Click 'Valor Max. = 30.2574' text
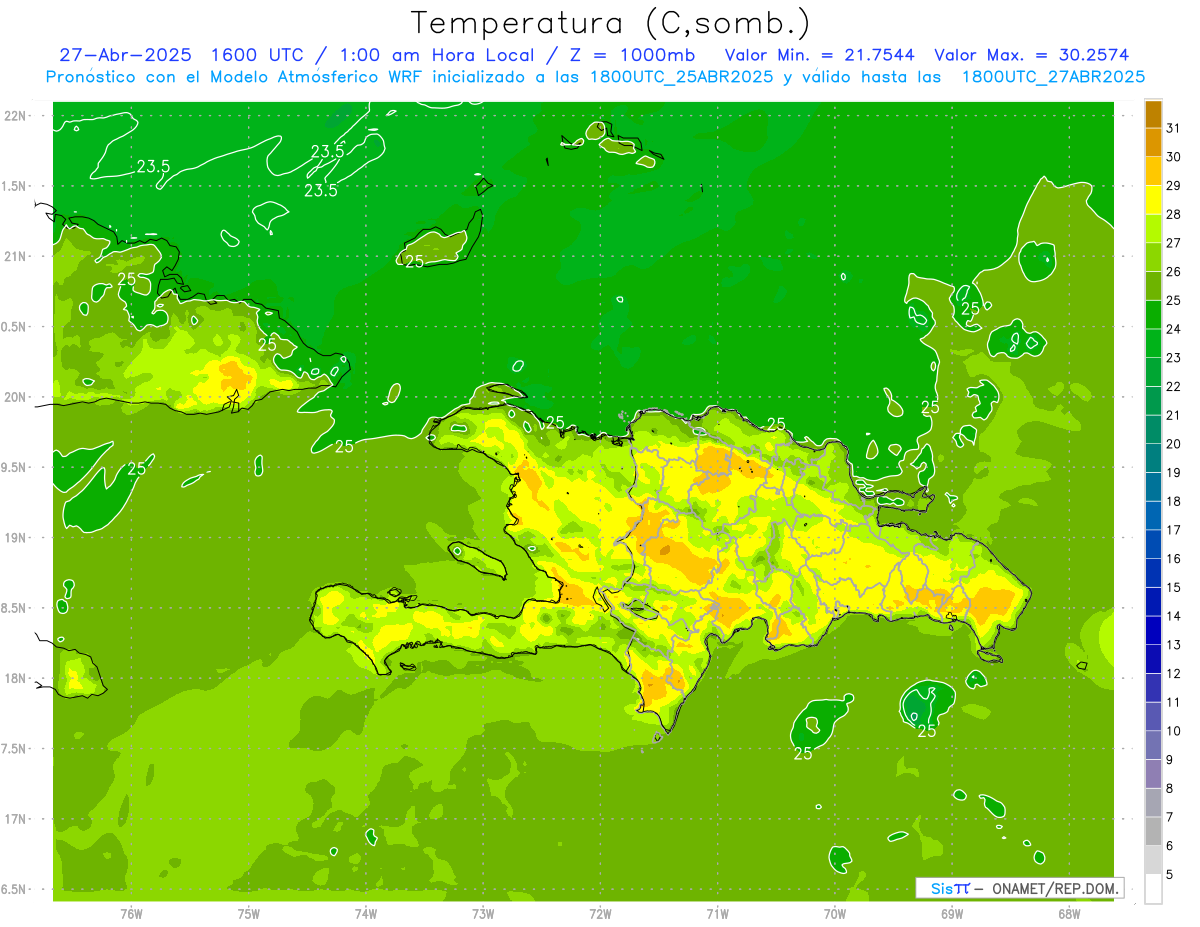 tap(1032, 55)
